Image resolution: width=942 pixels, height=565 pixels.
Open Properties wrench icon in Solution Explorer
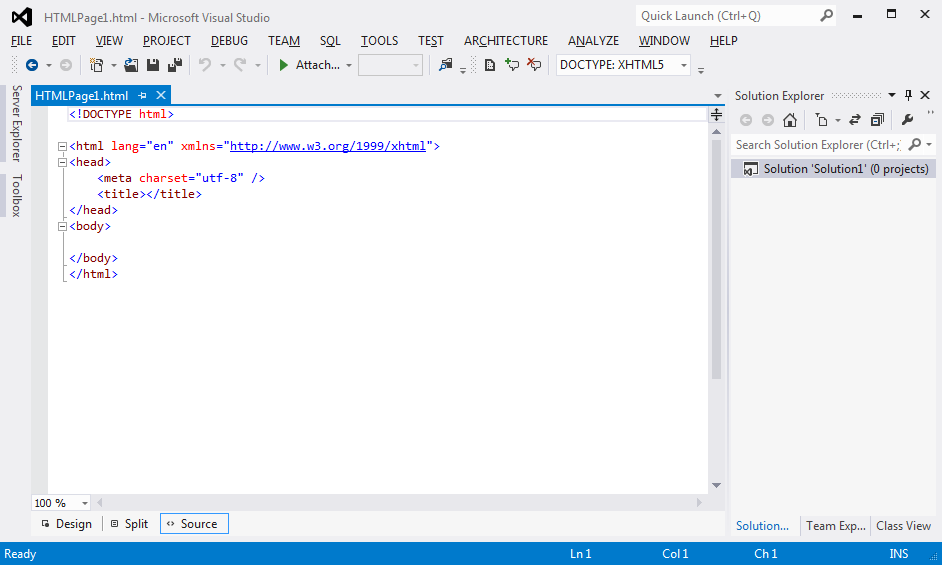click(908, 120)
